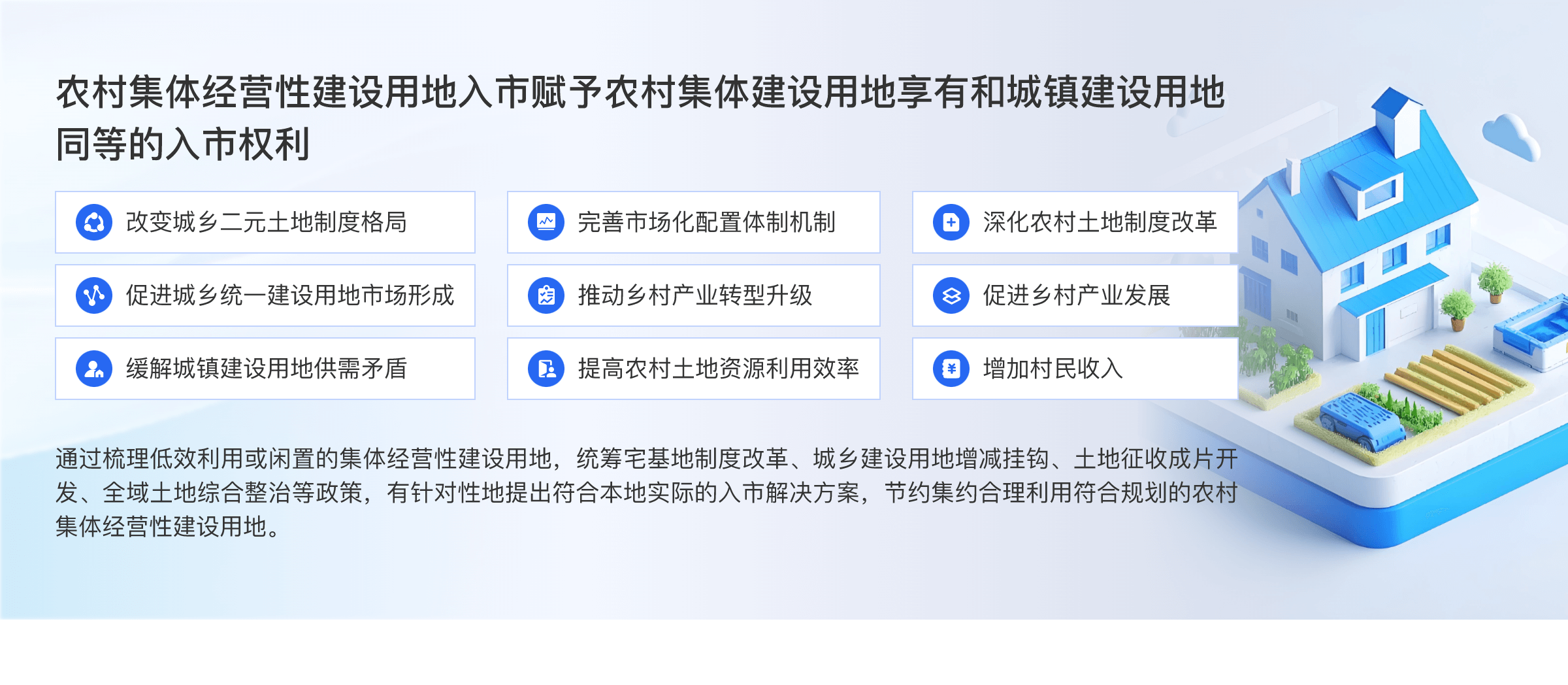Click the layers icon next to 促进乡村产业发展
Screen dimensions: 1568x685
(x=951, y=295)
